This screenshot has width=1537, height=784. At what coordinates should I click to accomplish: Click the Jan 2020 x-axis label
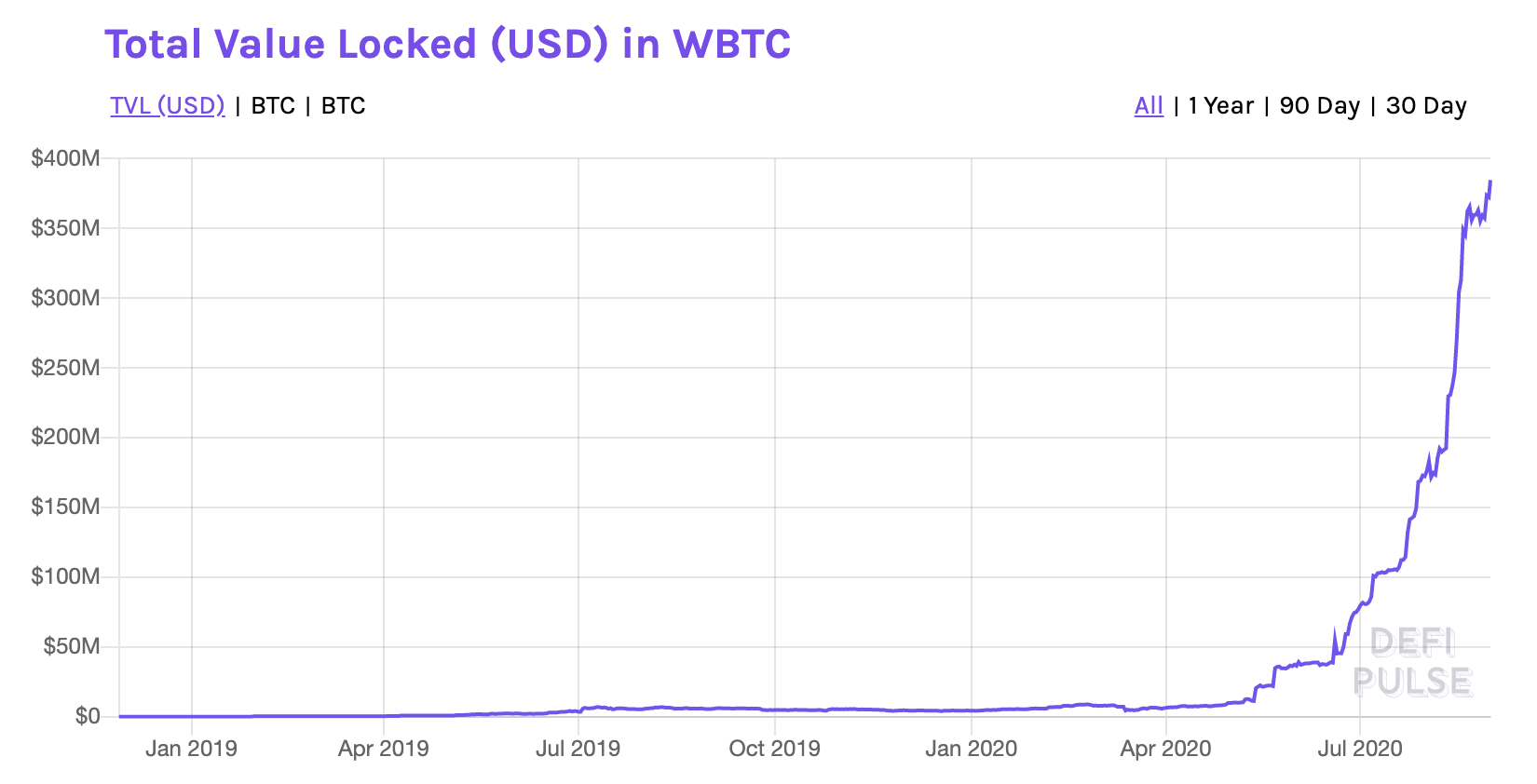pos(971,749)
